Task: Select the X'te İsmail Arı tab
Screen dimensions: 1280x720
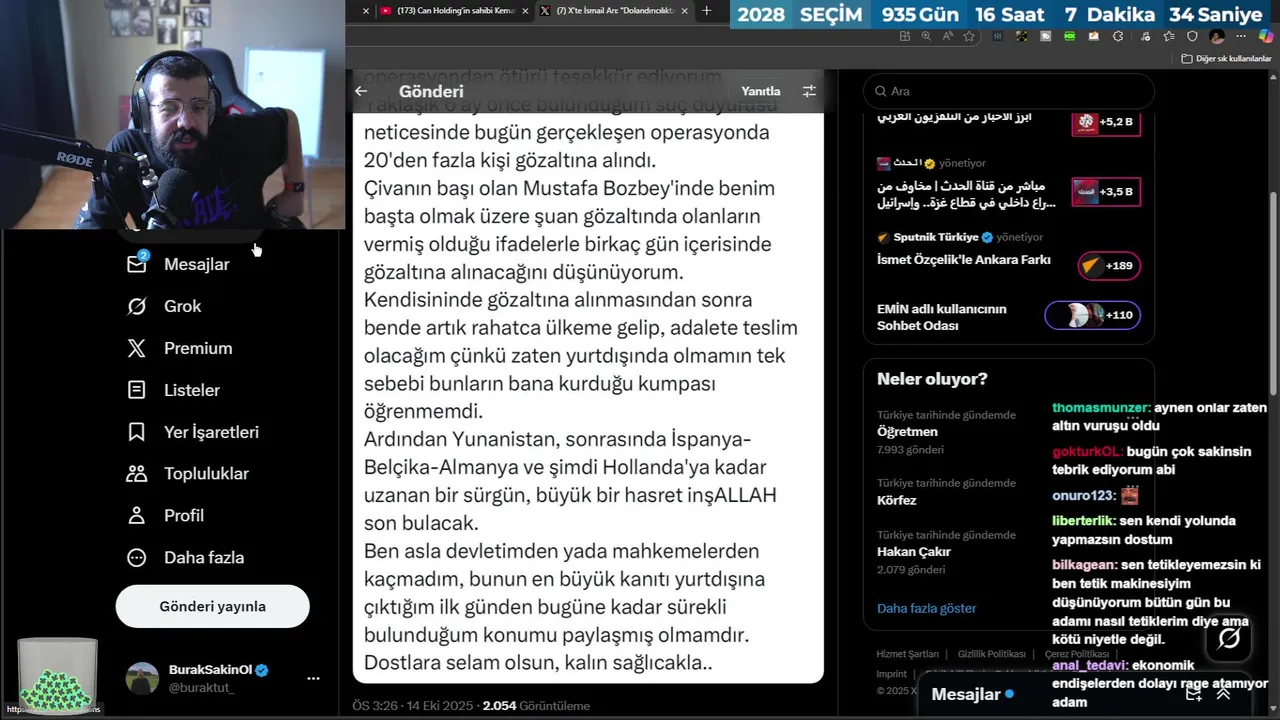Action: [614, 11]
